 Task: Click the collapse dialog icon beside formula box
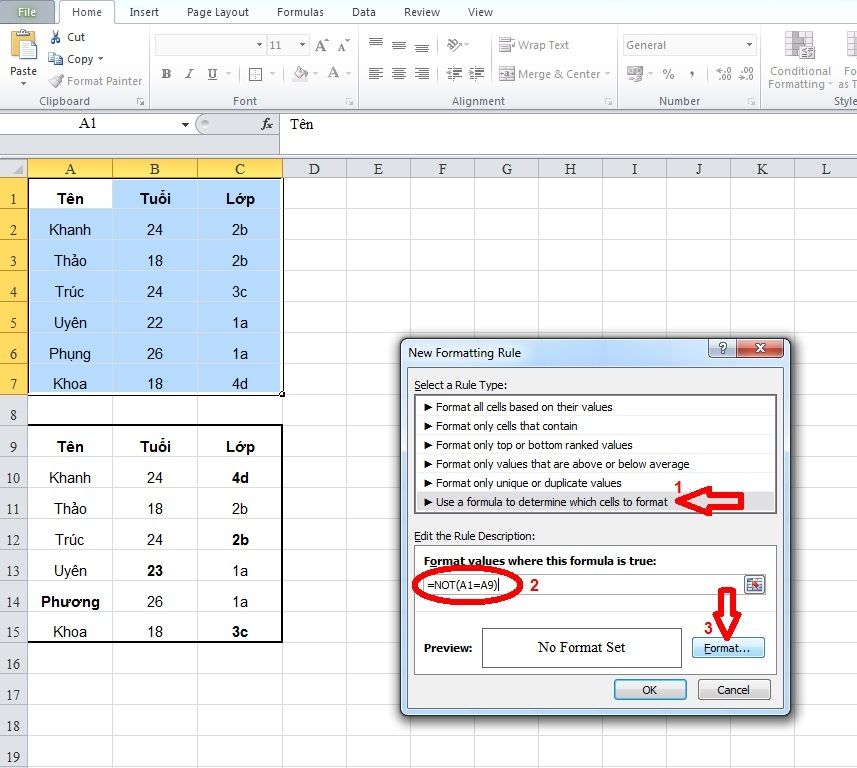[x=754, y=585]
